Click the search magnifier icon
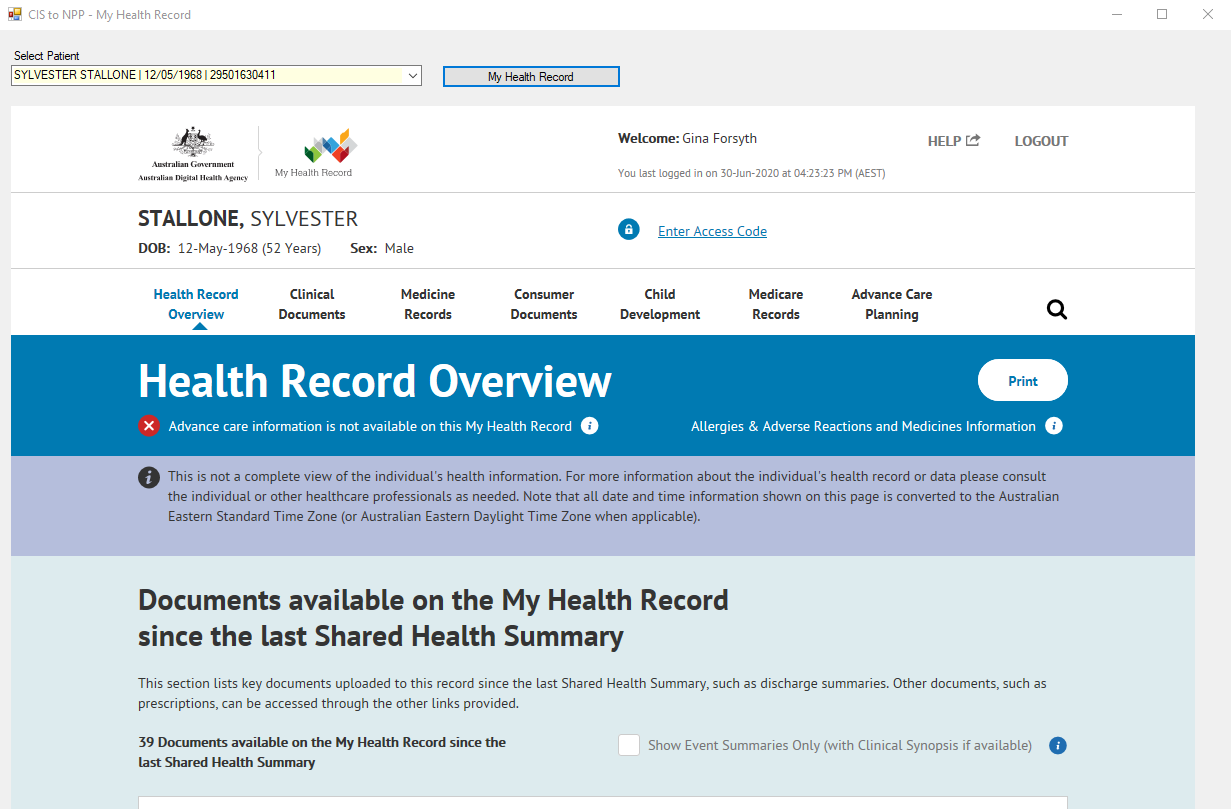Screen dimensions: 1231x809 [x=1056, y=309]
